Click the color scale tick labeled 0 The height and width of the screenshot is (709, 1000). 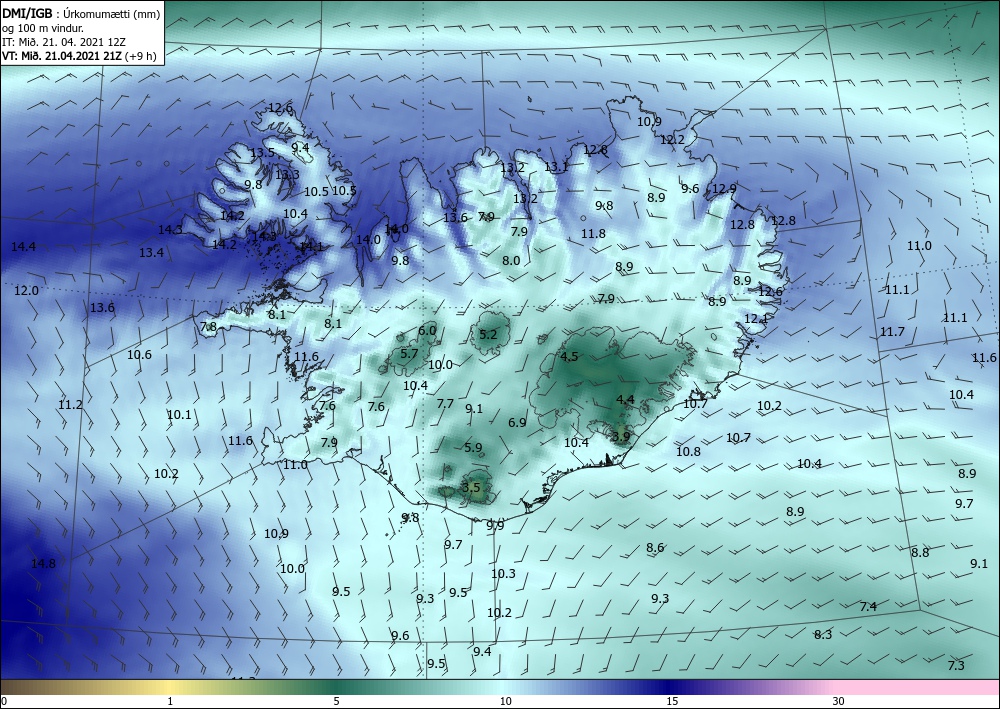[4, 702]
